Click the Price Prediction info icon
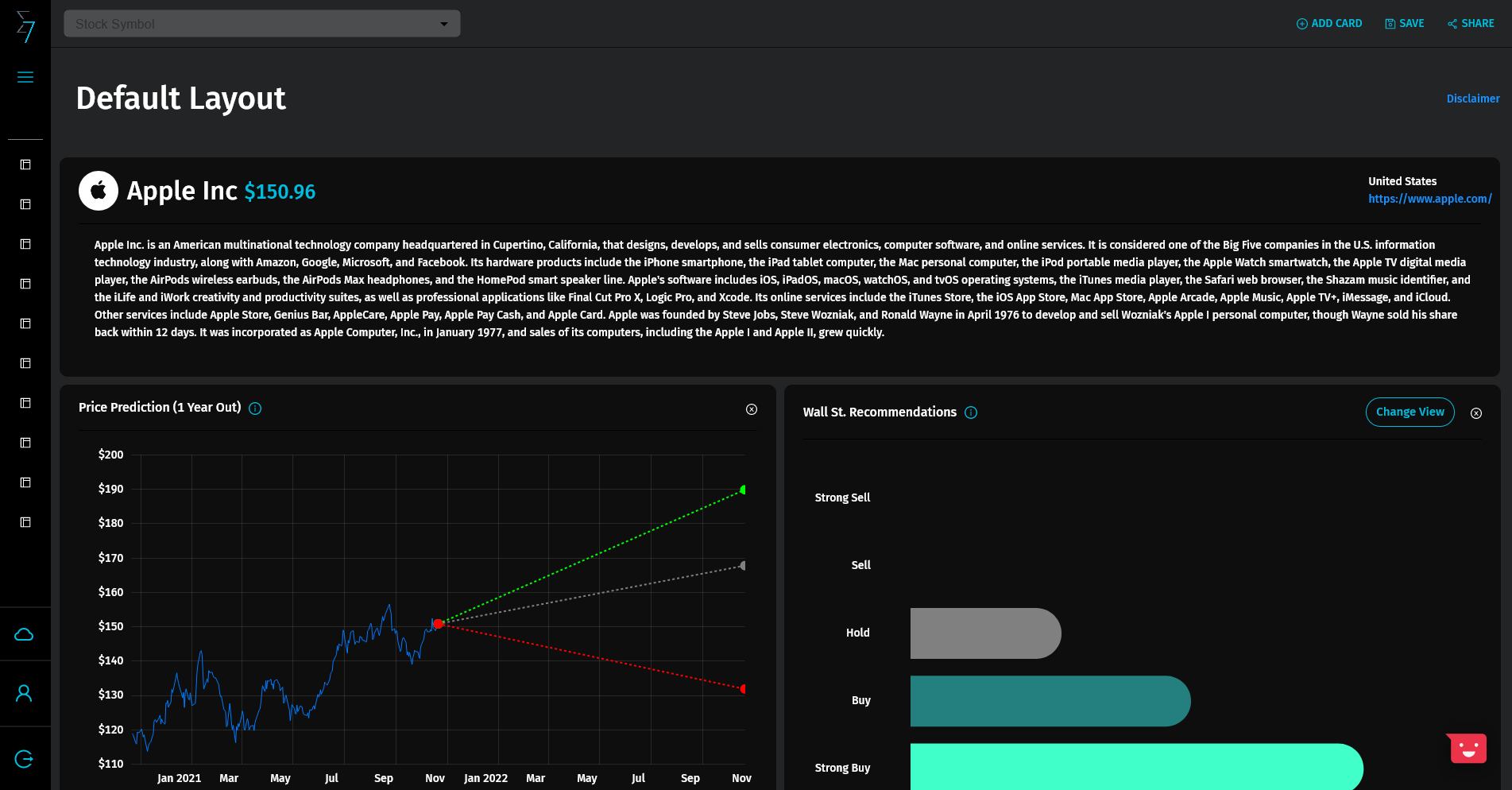 (255, 409)
